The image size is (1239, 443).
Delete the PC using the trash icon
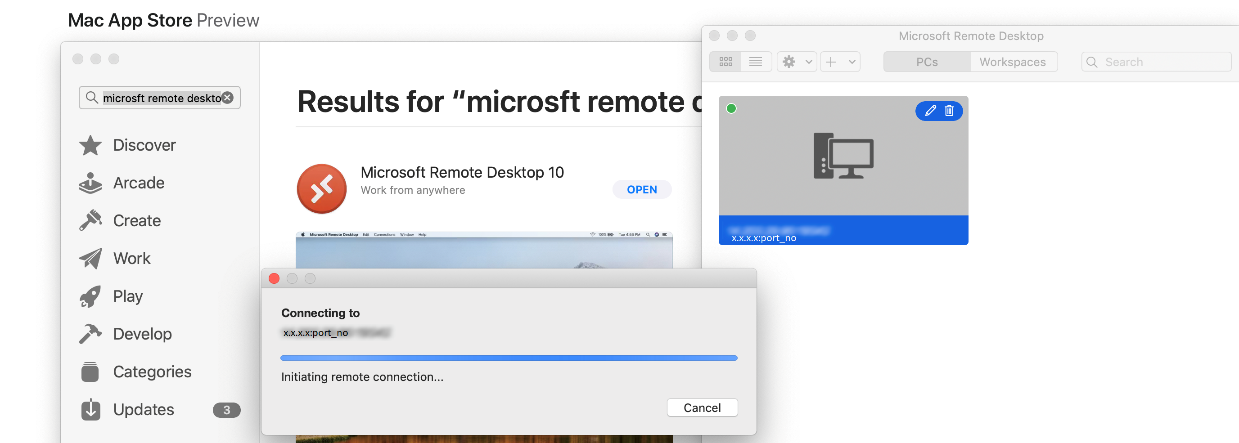tap(949, 111)
